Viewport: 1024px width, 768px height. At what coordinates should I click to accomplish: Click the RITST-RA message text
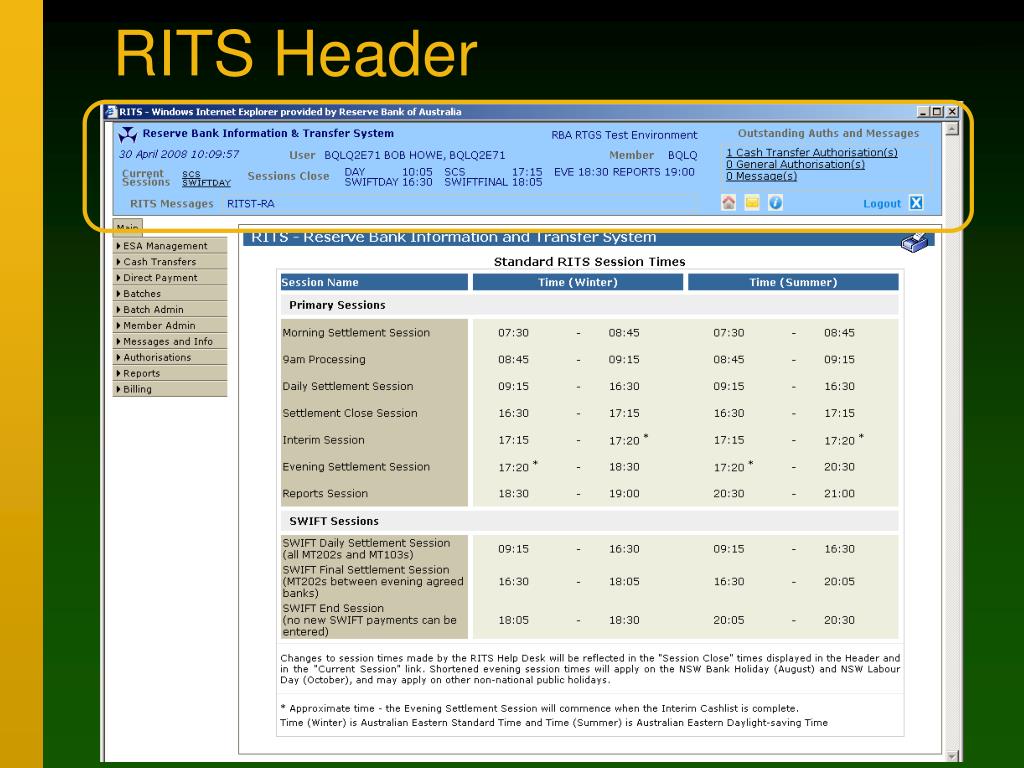[251, 204]
